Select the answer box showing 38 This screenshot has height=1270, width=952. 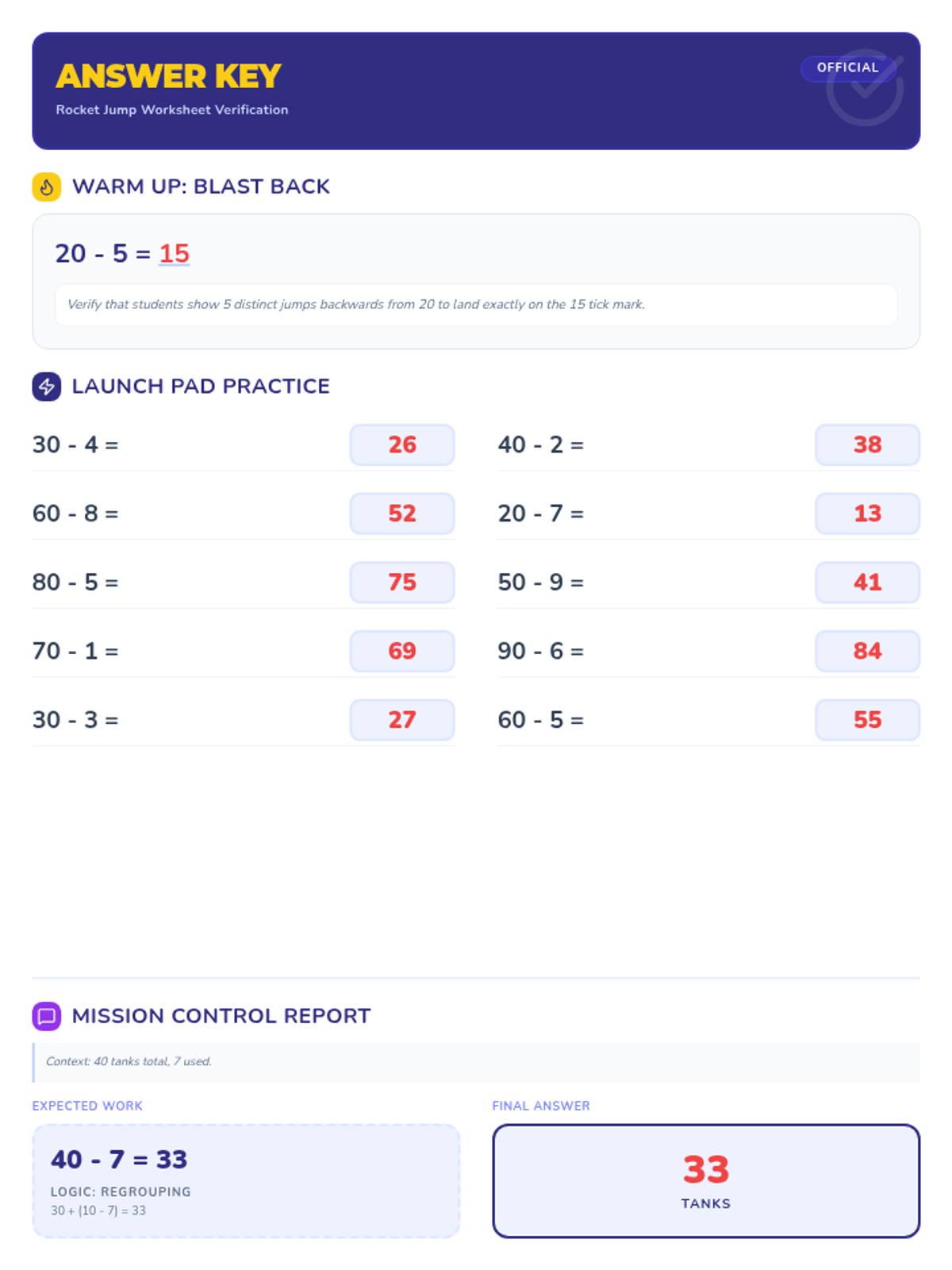(867, 444)
